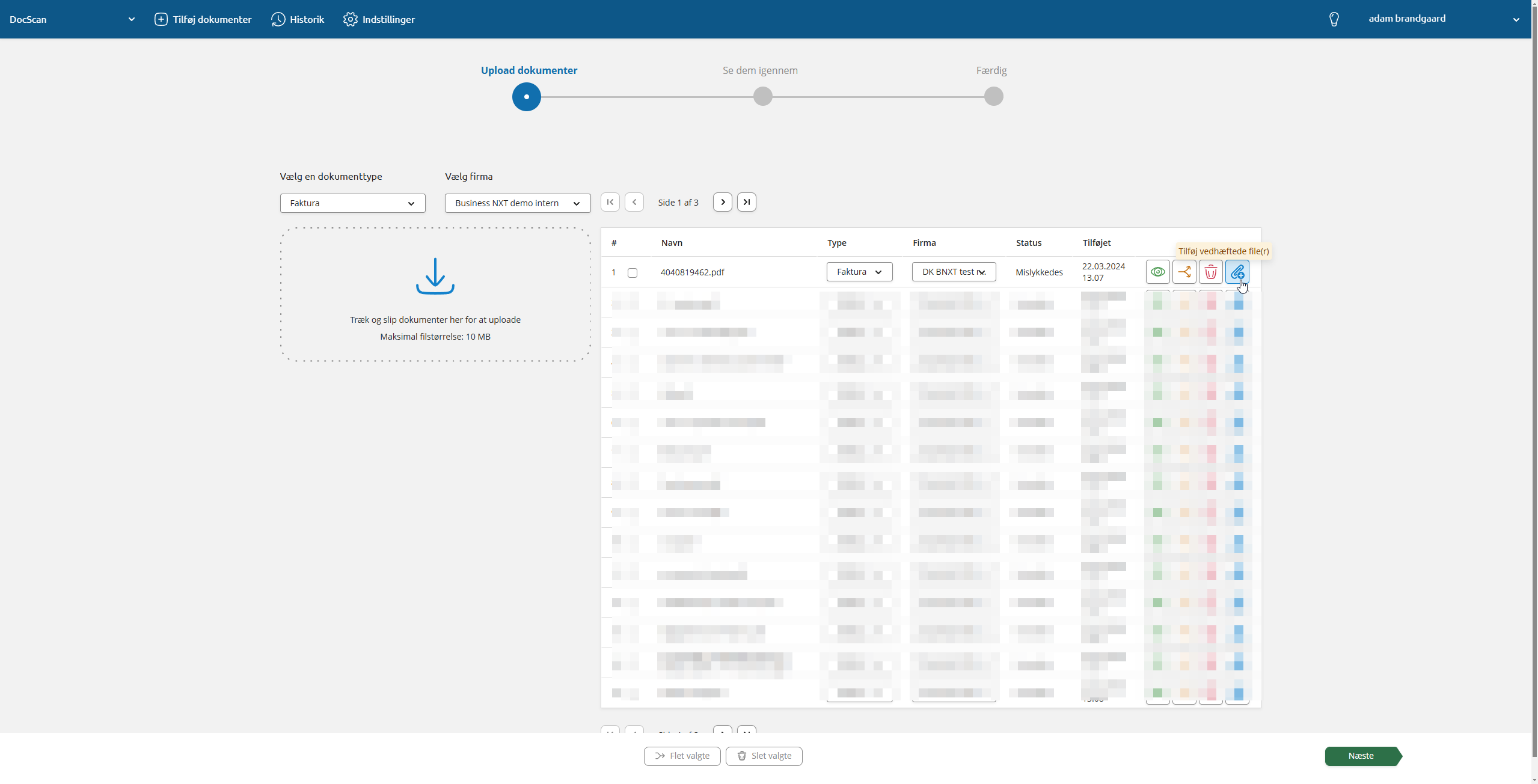Image resolution: width=1538 pixels, height=784 pixels.
Task: Open the Vælg firma dropdown
Action: (x=518, y=203)
